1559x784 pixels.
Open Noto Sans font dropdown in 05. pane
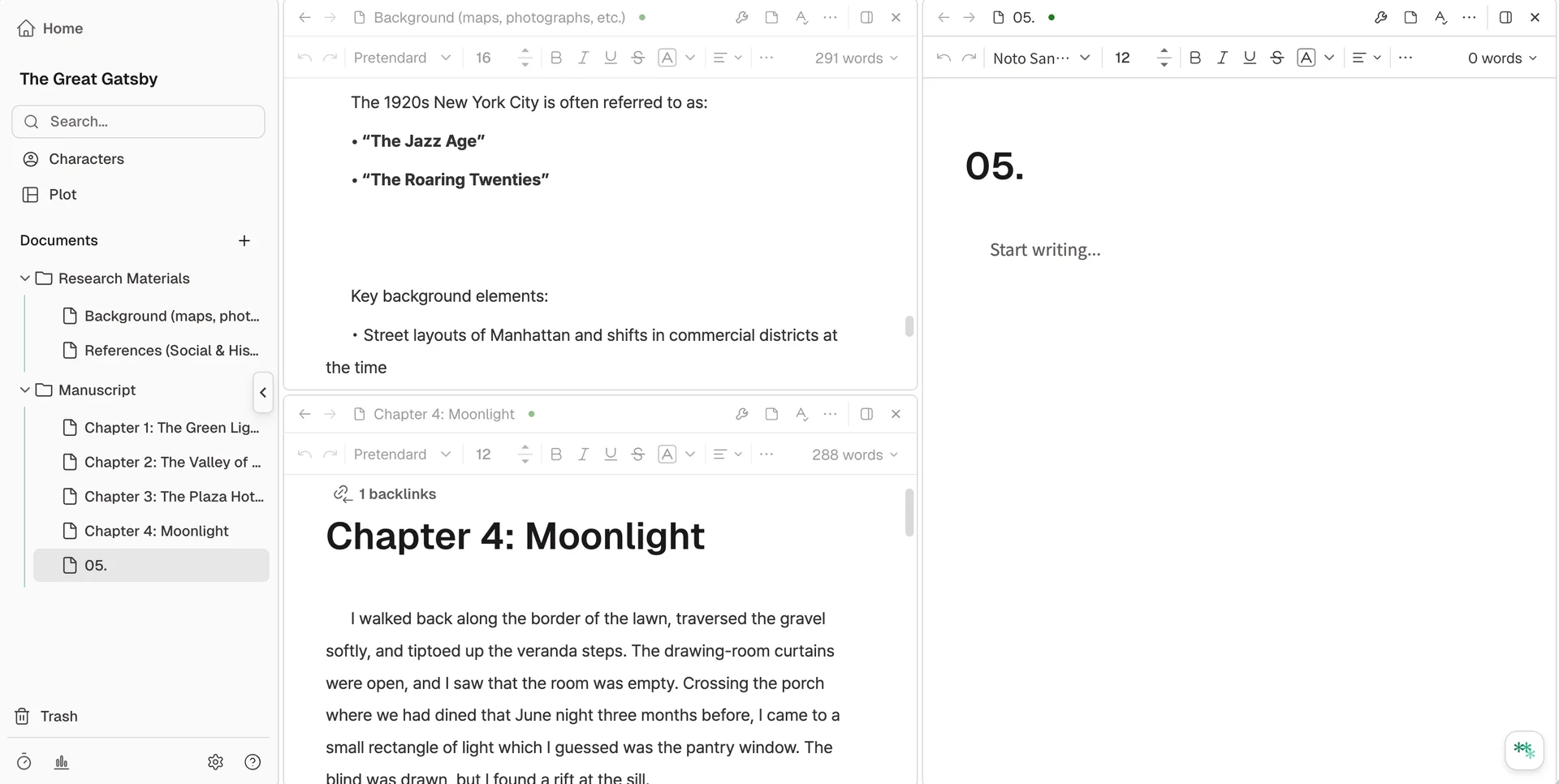click(1041, 58)
